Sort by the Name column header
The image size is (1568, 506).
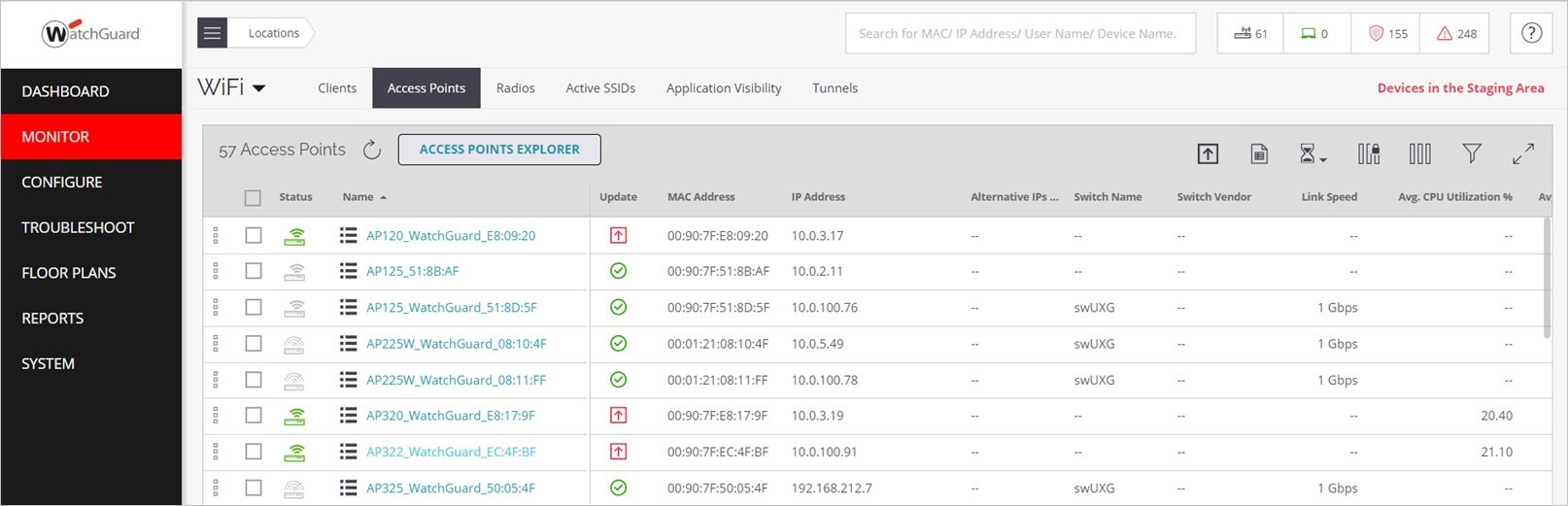(x=364, y=197)
